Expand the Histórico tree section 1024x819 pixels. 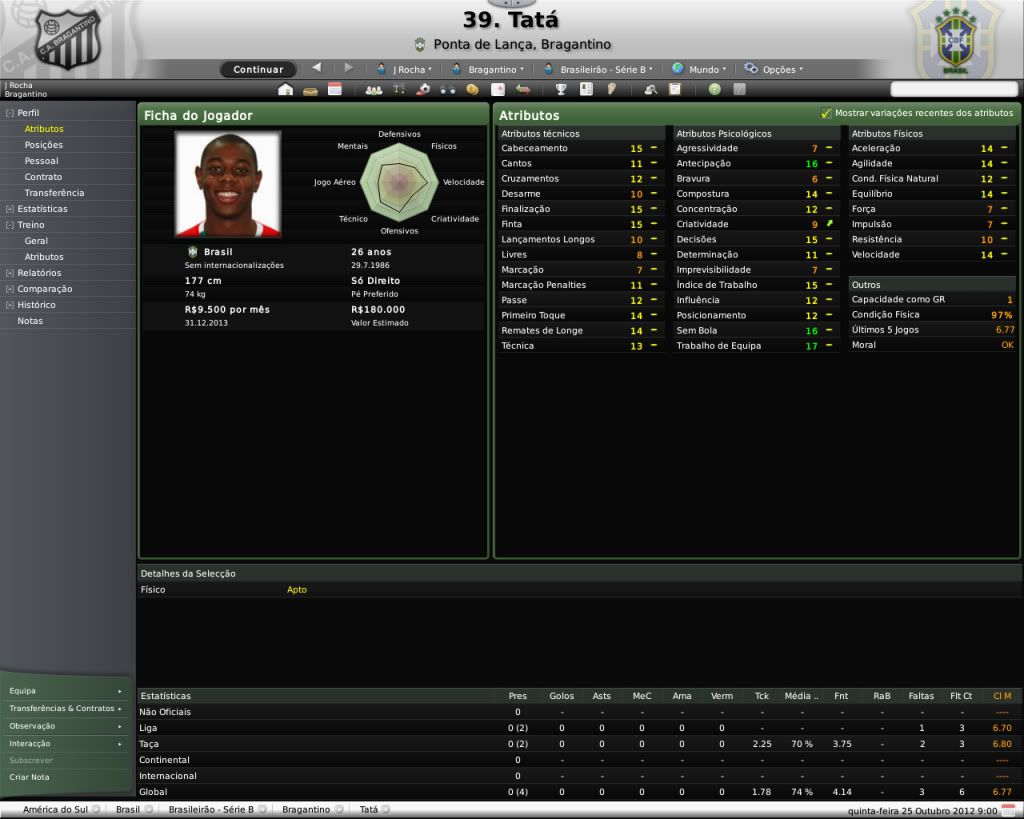[x=10, y=305]
